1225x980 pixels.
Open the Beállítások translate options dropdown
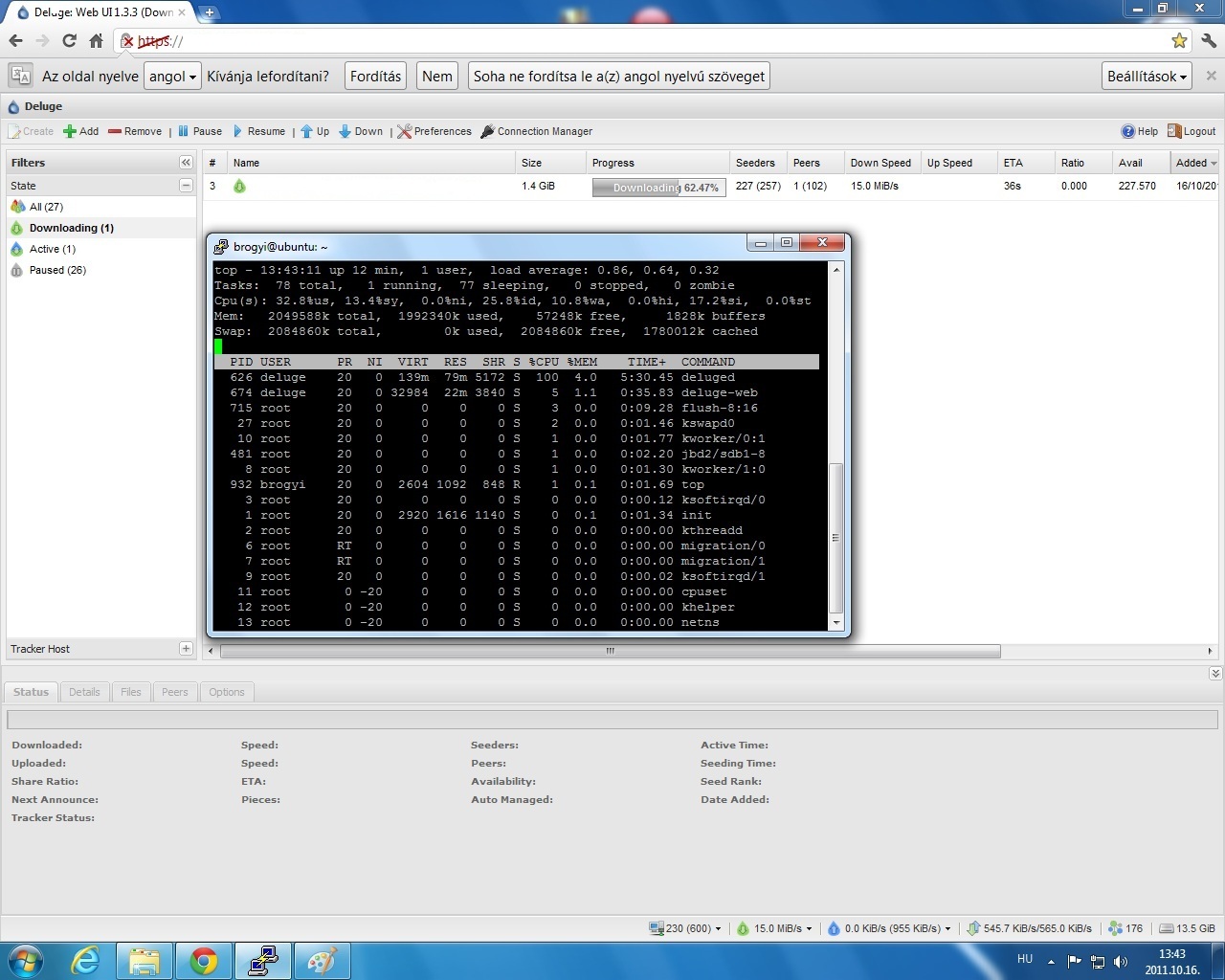click(1147, 77)
